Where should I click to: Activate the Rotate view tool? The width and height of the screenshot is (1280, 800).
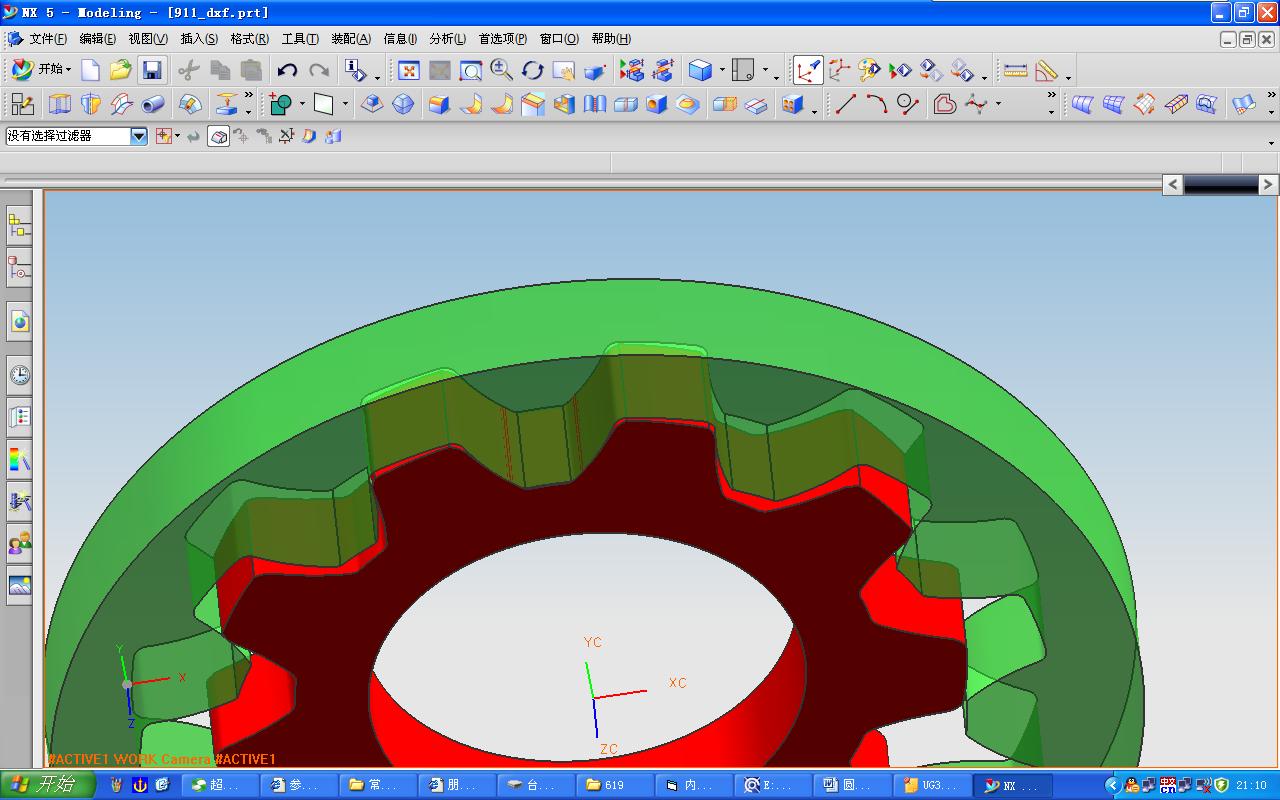coord(533,70)
